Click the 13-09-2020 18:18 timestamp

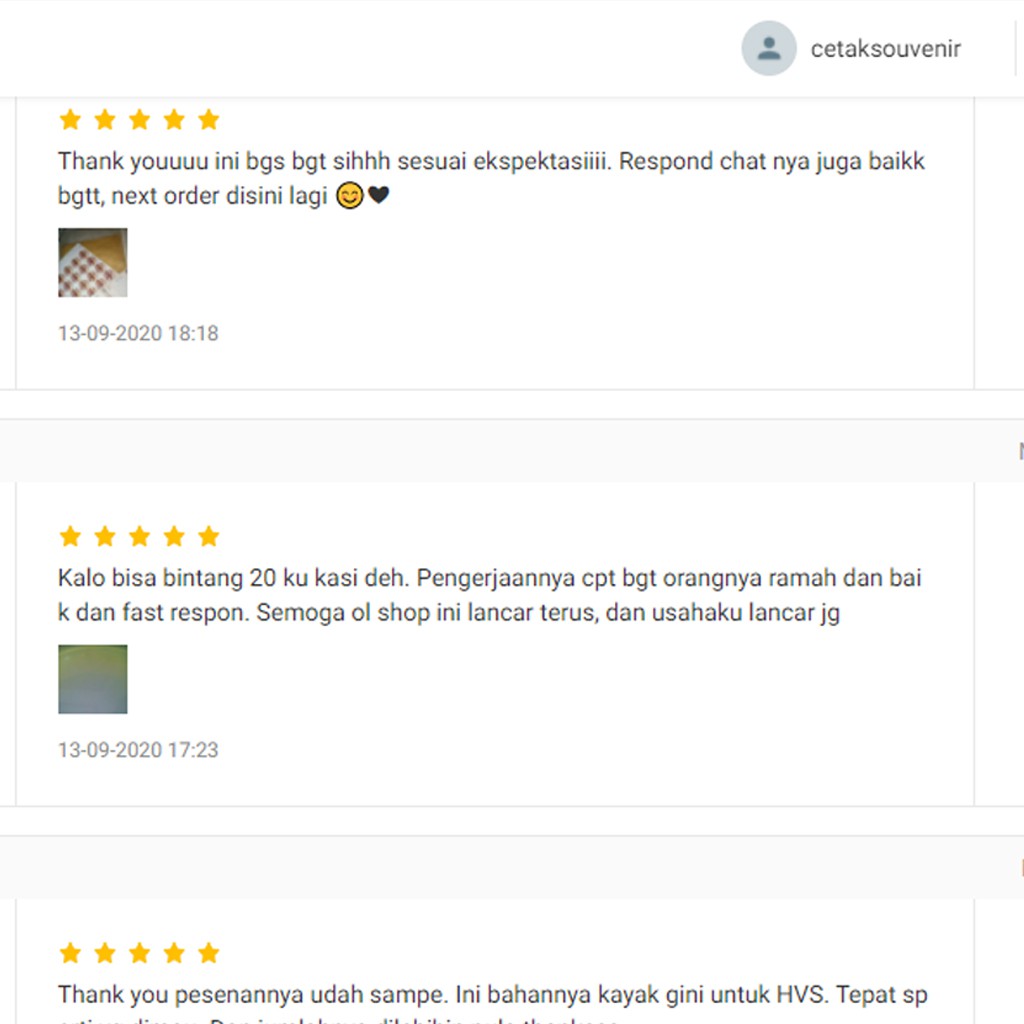point(138,333)
